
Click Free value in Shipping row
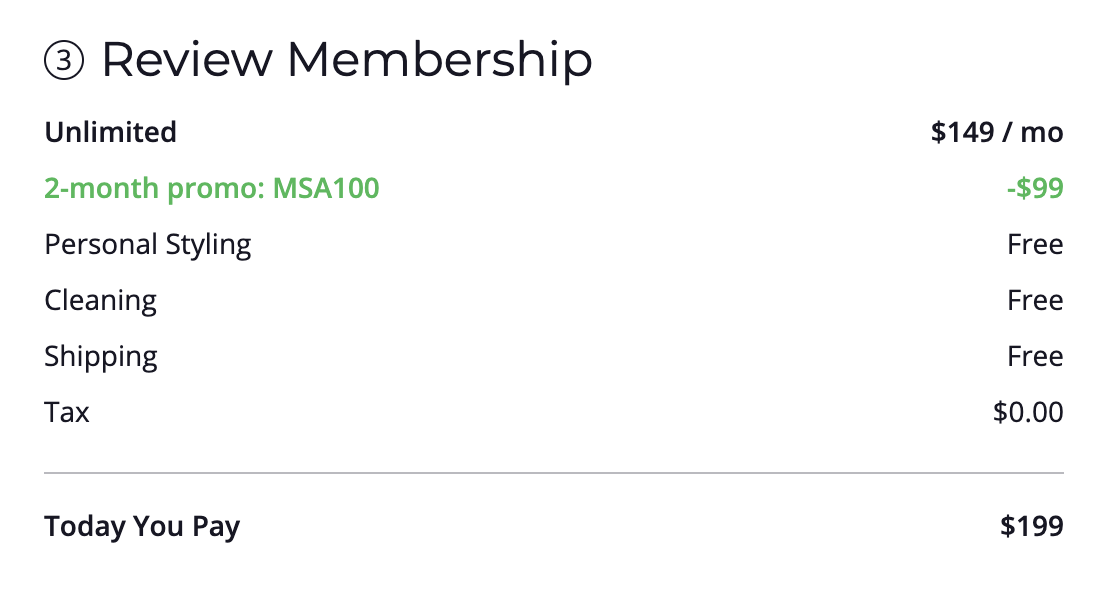click(x=1035, y=357)
